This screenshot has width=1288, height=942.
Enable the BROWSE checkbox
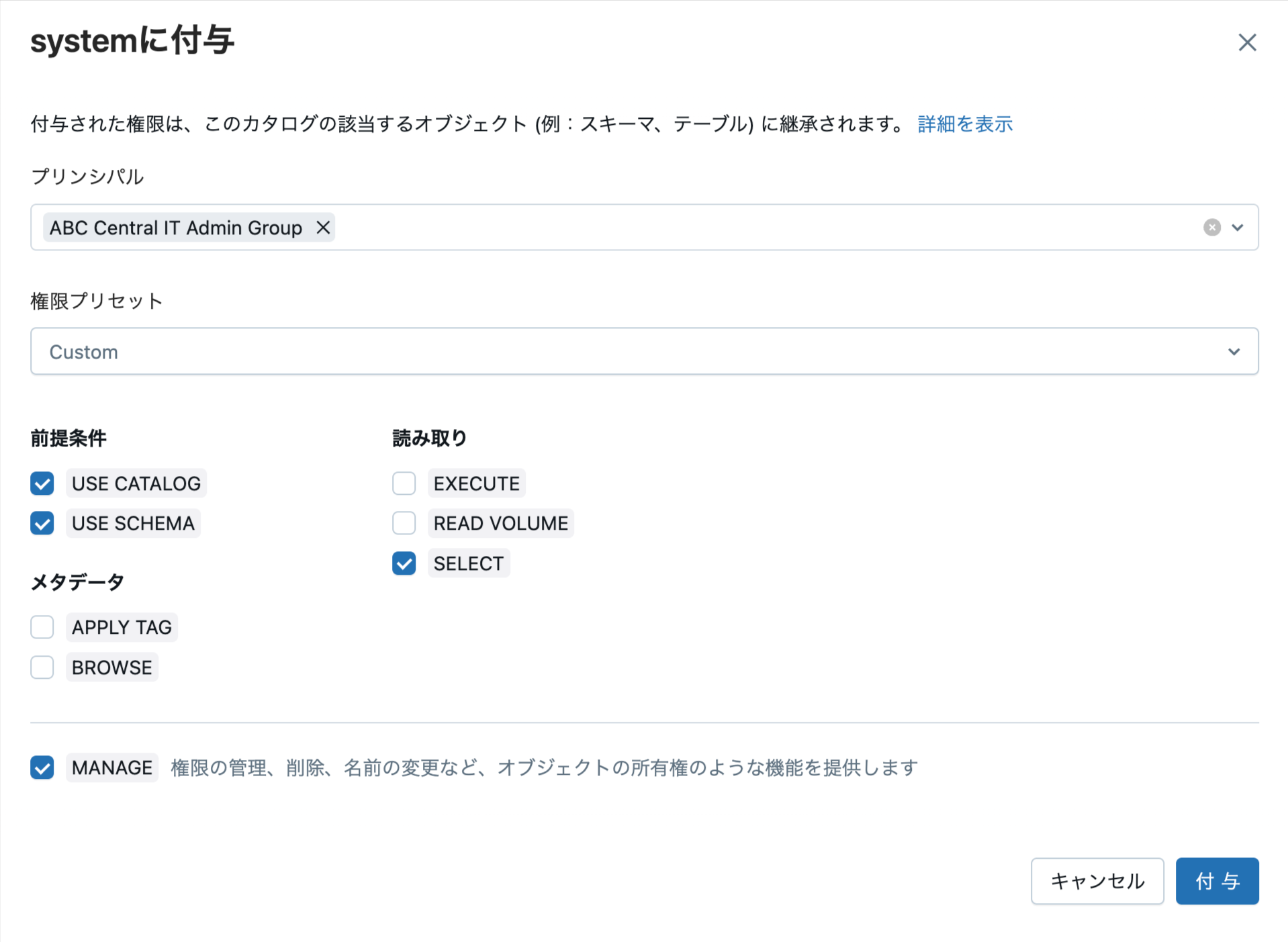pos(42,667)
